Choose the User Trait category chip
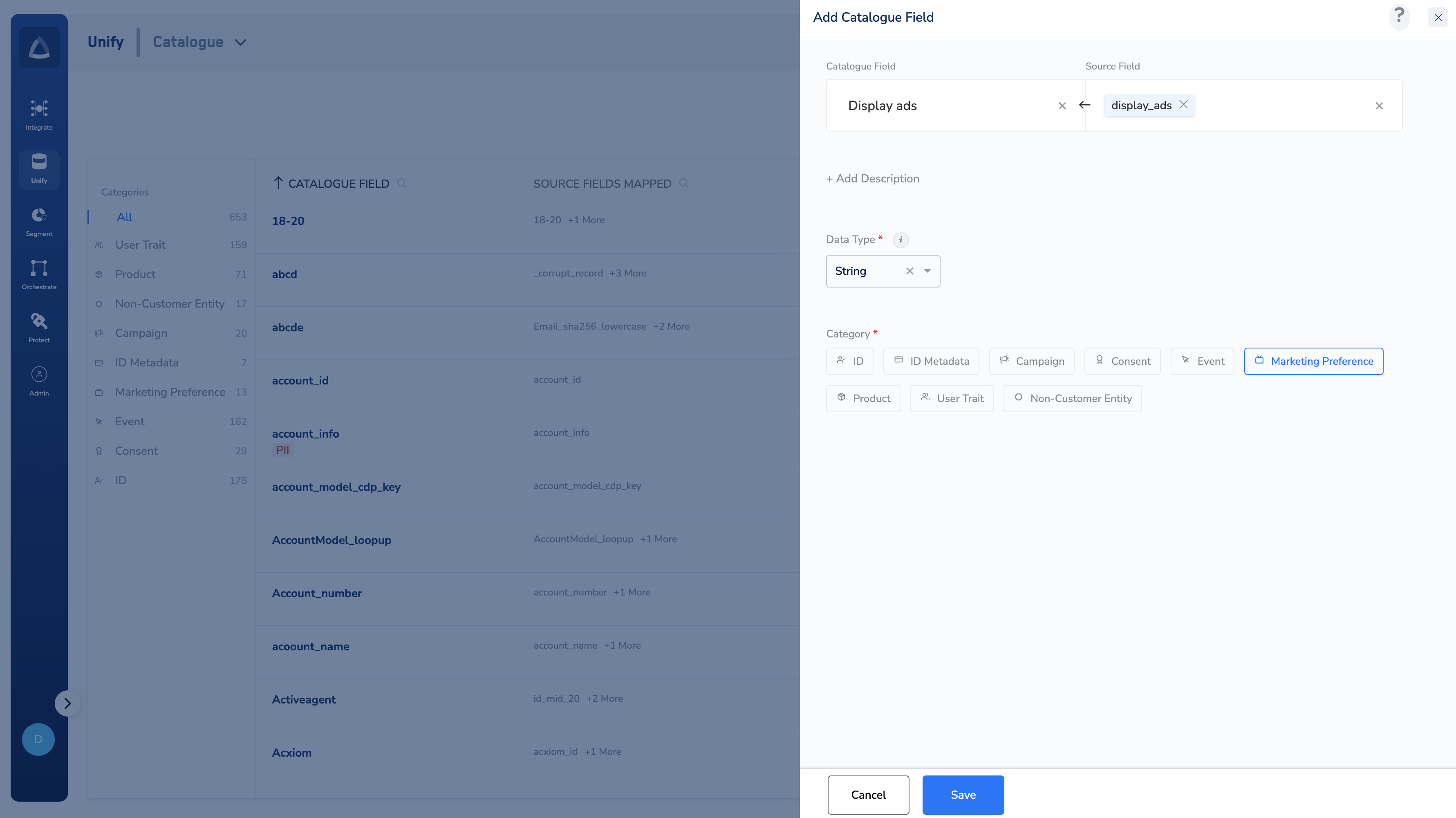The image size is (1456, 818). tap(951, 398)
